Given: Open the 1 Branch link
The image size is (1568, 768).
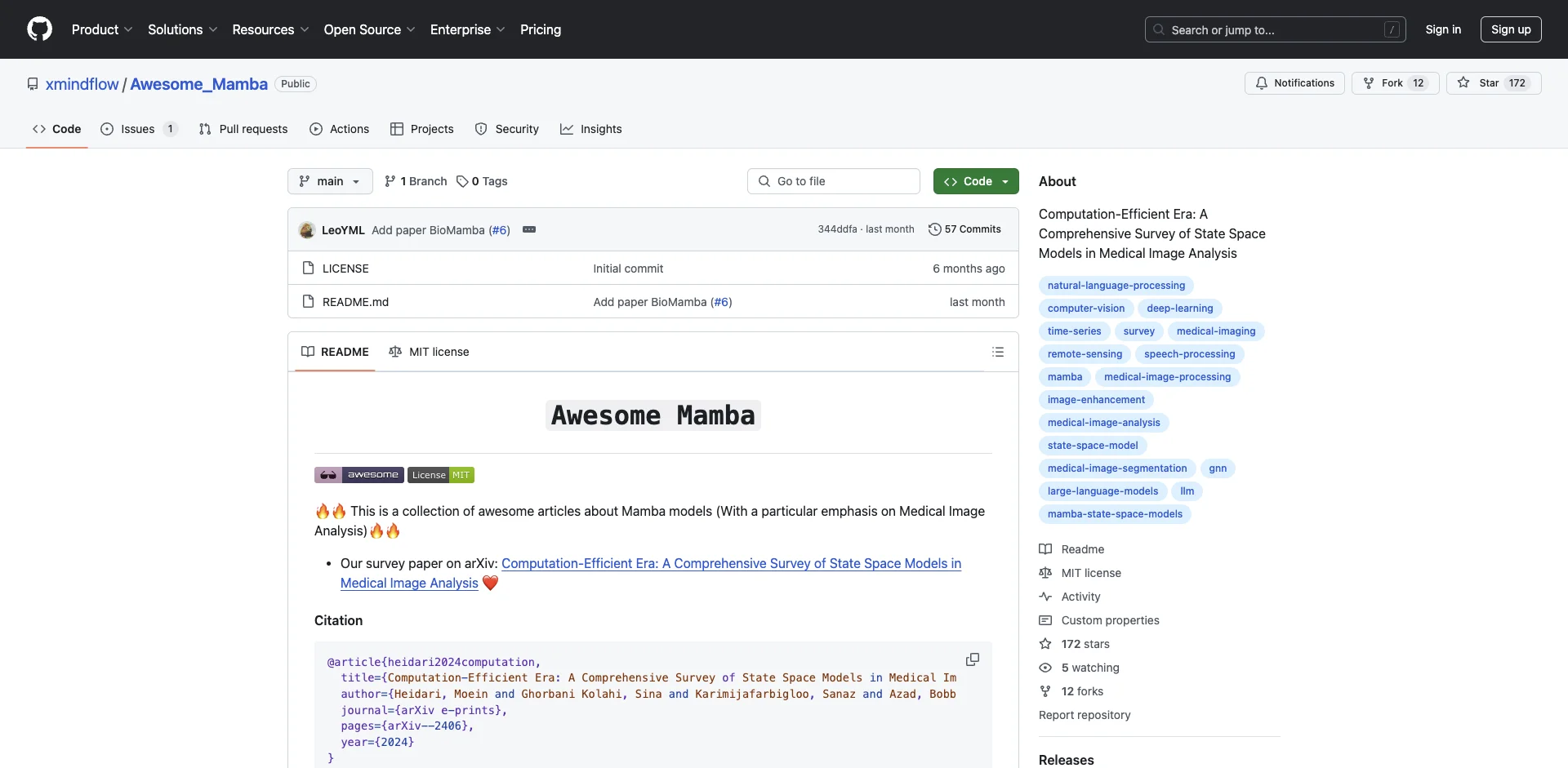Looking at the screenshot, I should point(416,181).
